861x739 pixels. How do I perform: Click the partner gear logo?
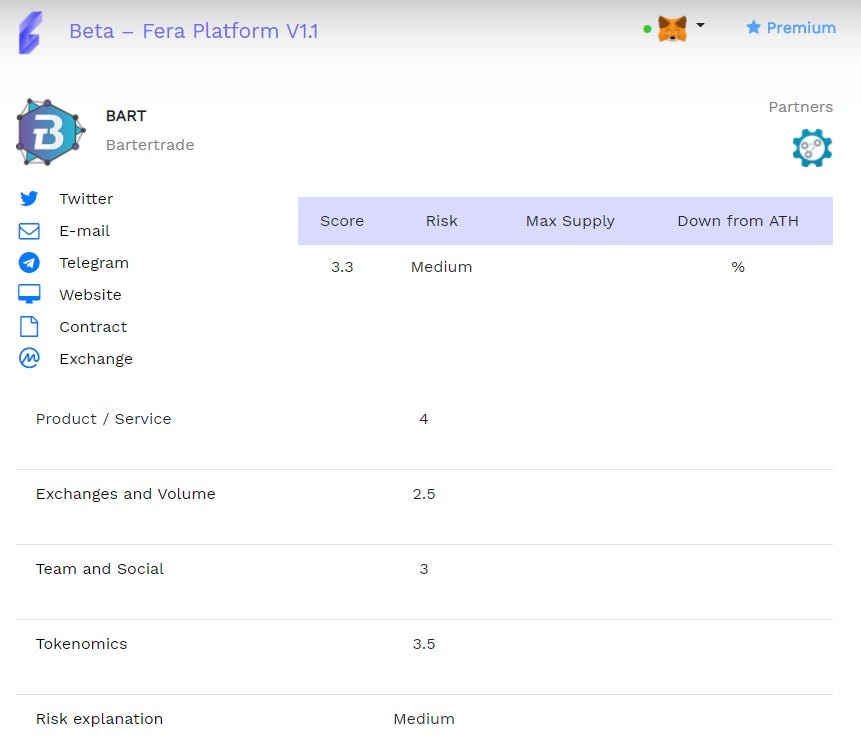[x=812, y=148]
